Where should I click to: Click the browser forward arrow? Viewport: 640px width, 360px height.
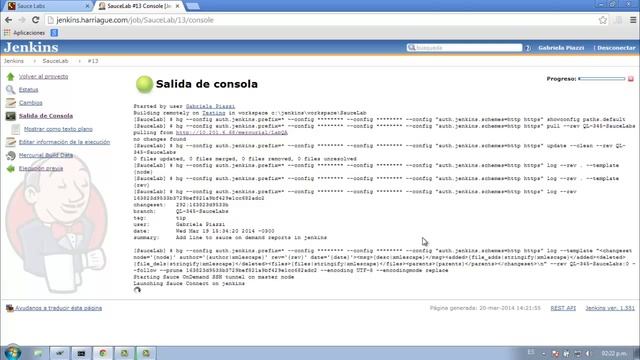click(22, 20)
